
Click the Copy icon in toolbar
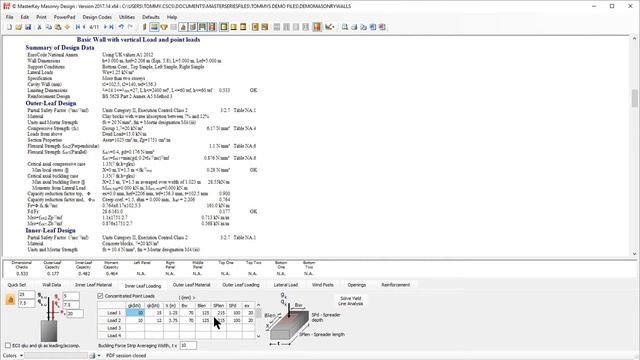point(49,27)
